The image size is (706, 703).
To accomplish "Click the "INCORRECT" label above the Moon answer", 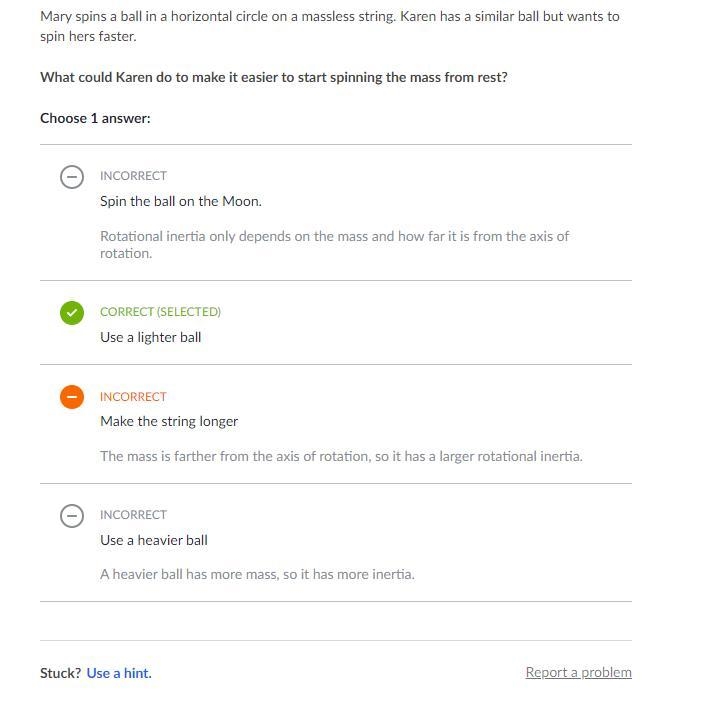I will point(133,176).
